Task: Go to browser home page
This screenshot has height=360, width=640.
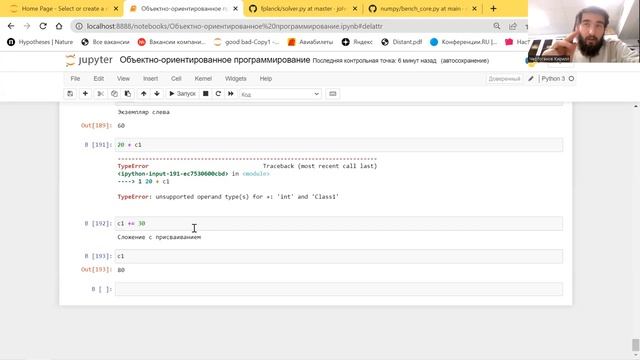Action: [59, 26]
